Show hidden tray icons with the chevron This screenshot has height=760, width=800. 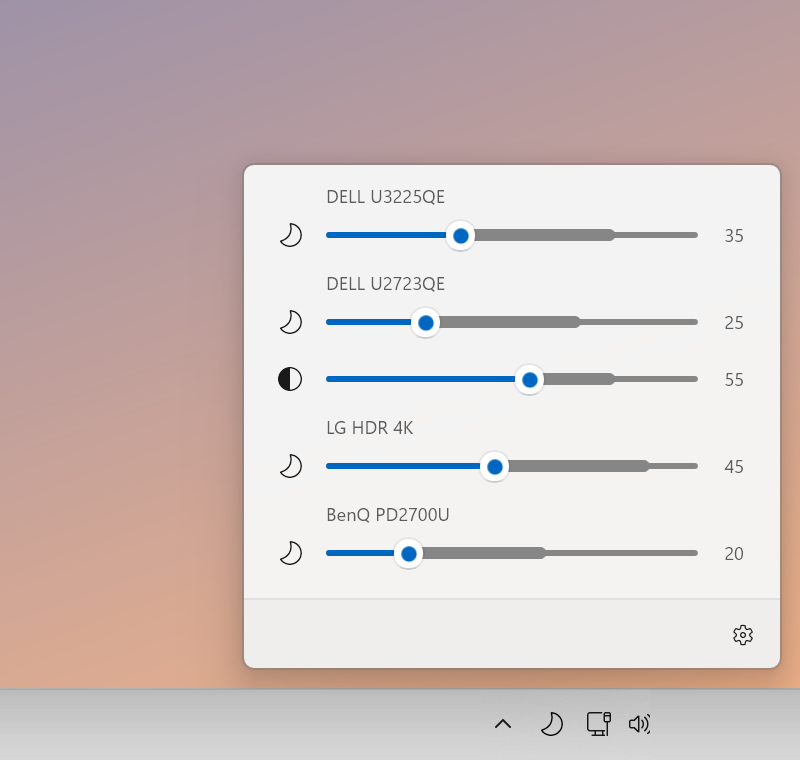pos(503,724)
